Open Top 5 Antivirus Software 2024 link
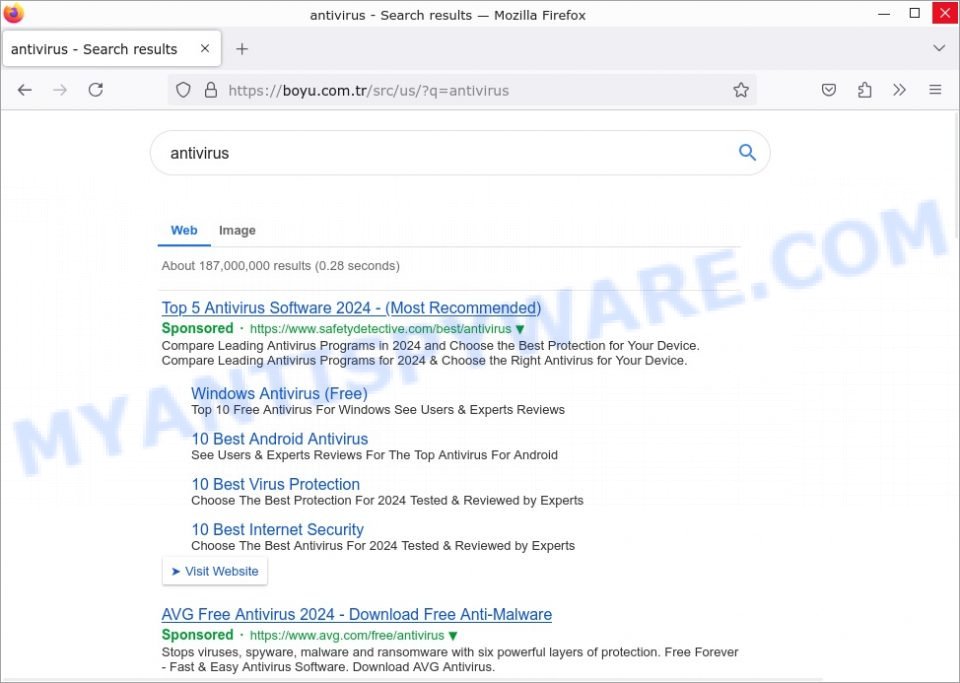This screenshot has width=960, height=683. 351,308
